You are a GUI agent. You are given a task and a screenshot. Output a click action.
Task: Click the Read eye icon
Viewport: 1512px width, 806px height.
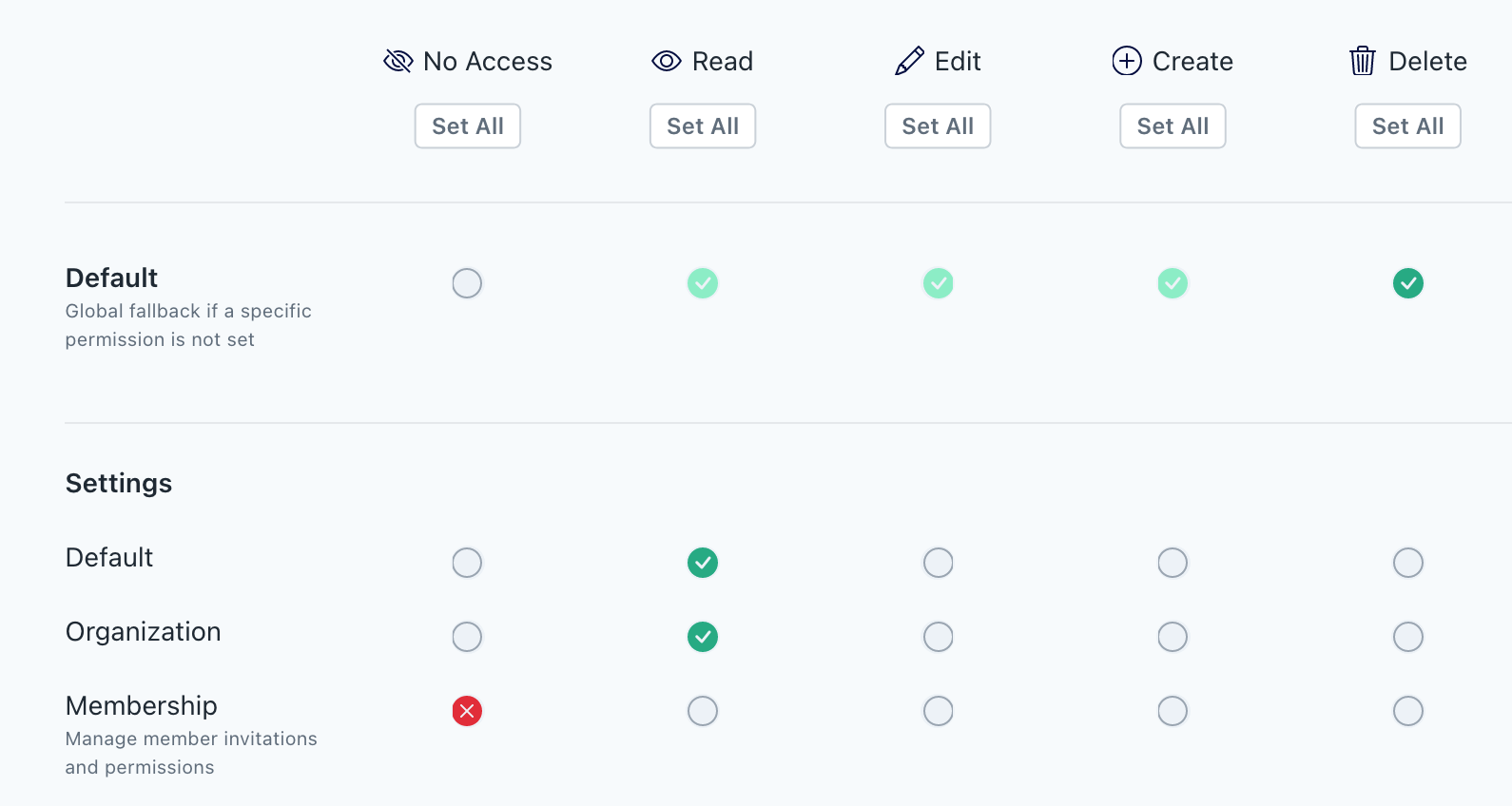point(666,62)
